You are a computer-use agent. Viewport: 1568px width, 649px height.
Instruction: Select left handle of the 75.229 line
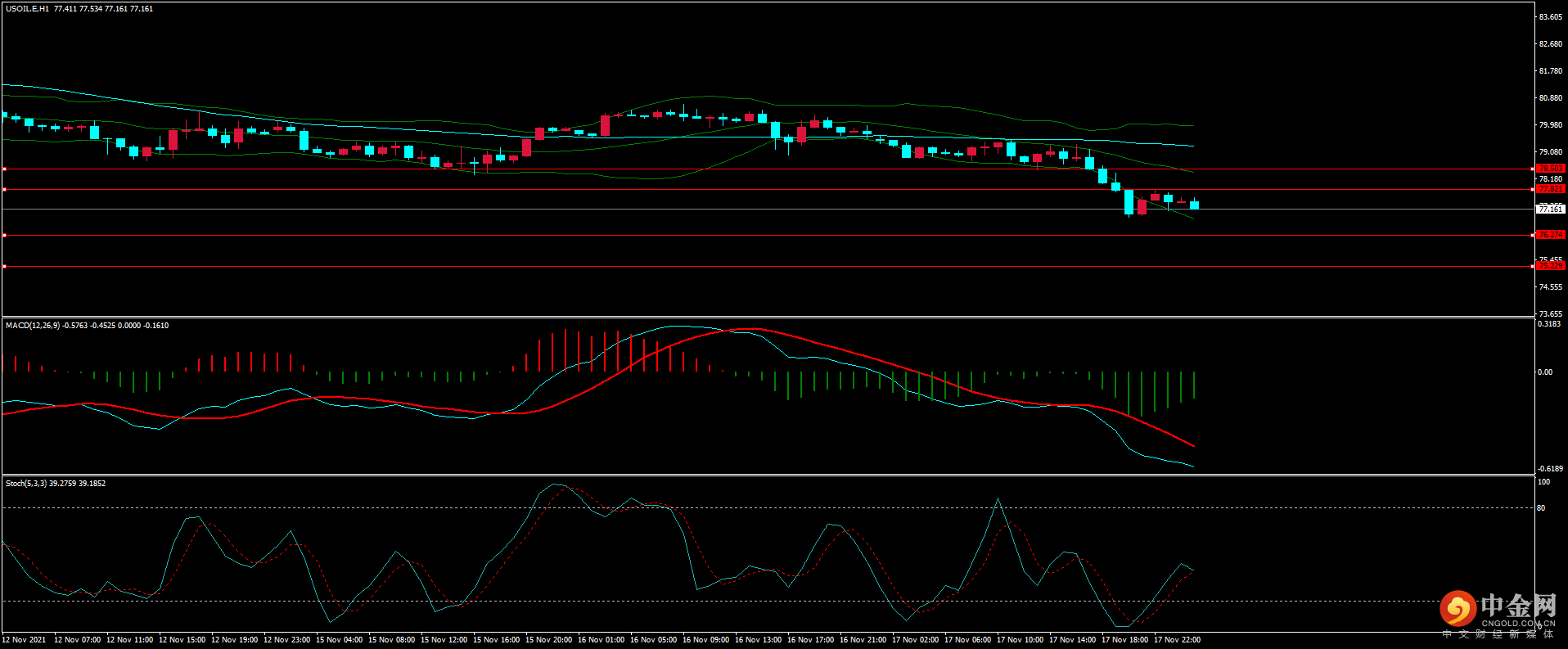point(5,267)
